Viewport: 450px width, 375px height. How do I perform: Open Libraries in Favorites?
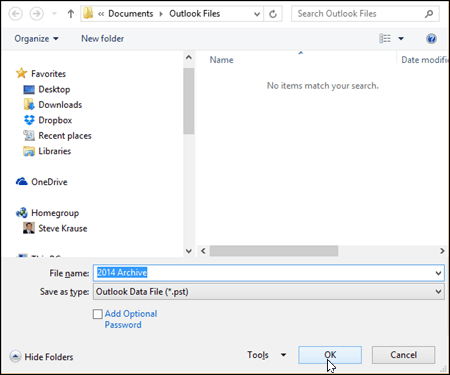tap(55, 151)
